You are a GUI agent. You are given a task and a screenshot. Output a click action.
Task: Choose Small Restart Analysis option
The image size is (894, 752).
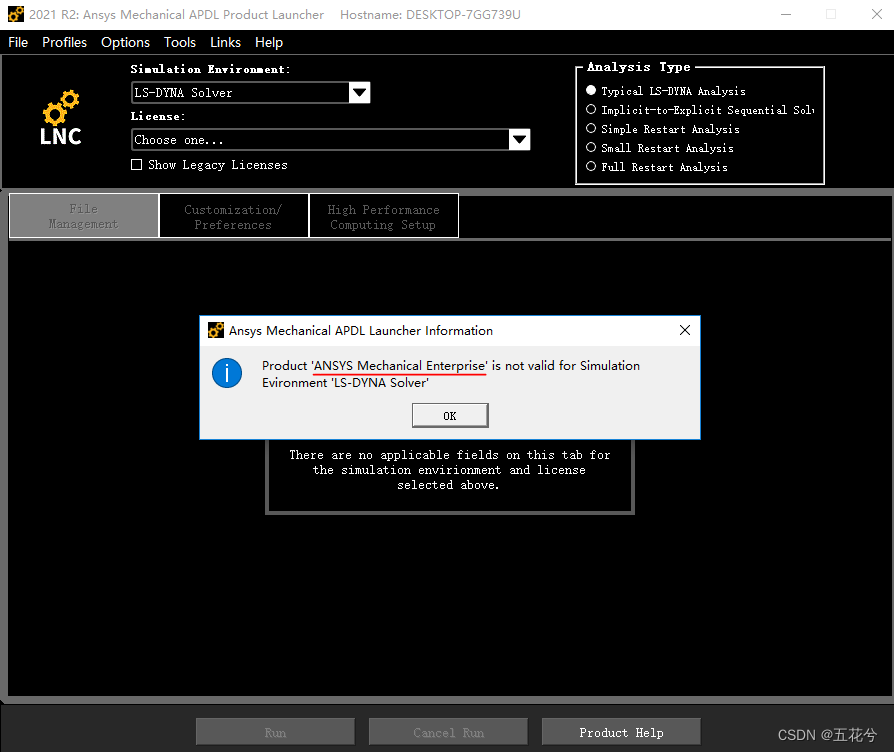click(x=590, y=147)
